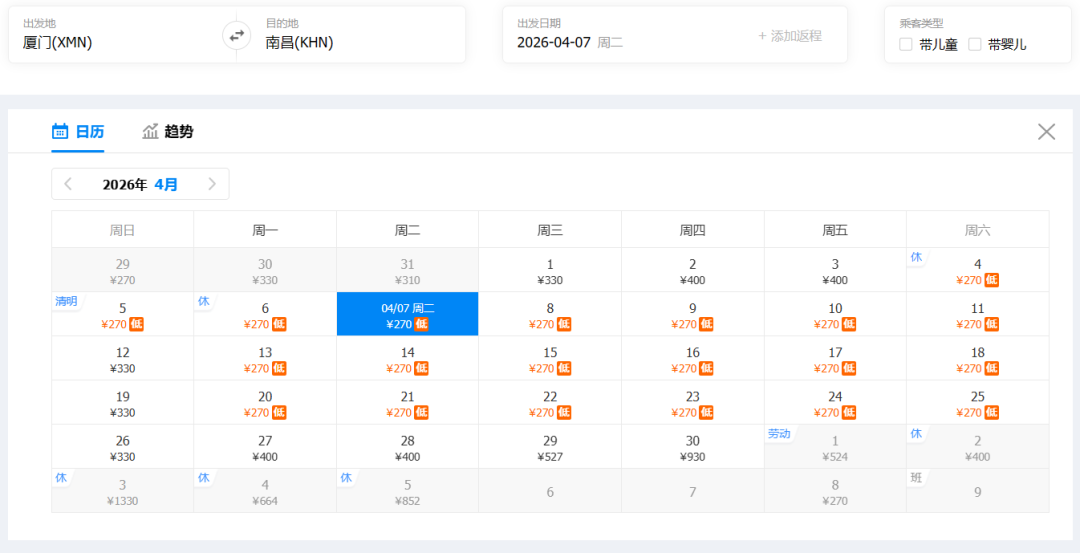
Task: Choose 清明 holiday date April 5
Action: click(122, 314)
